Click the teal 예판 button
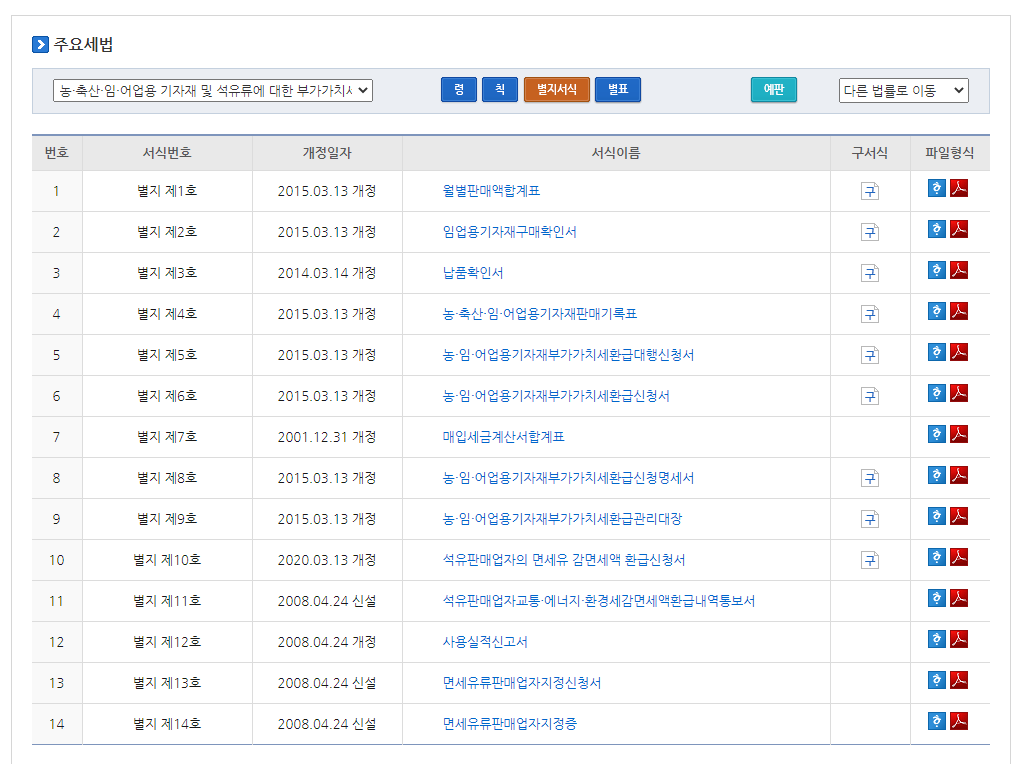The height and width of the screenshot is (764, 1012). coord(773,90)
